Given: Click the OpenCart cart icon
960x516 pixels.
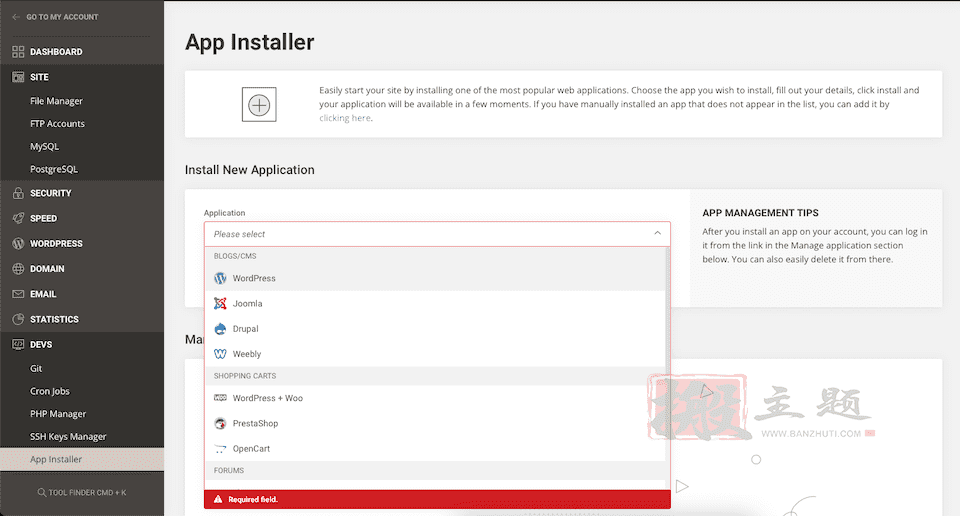Looking at the screenshot, I should [220, 449].
